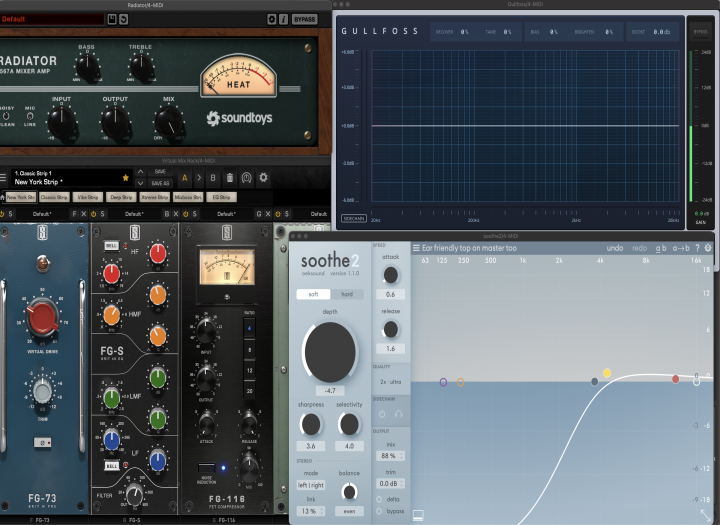Image resolution: width=720 pixels, height=525 pixels.
Task: Click the Radiator save preset floppy icon
Action: (112, 19)
